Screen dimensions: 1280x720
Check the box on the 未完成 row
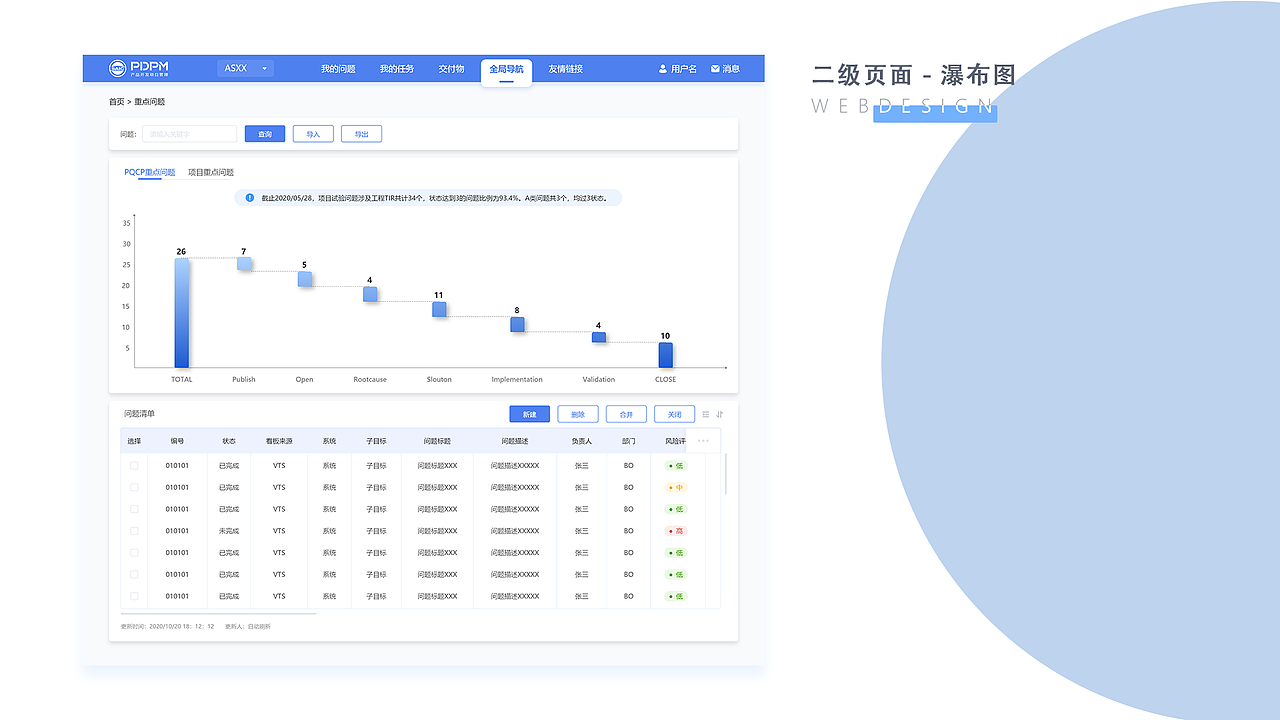[x=134, y=531]
